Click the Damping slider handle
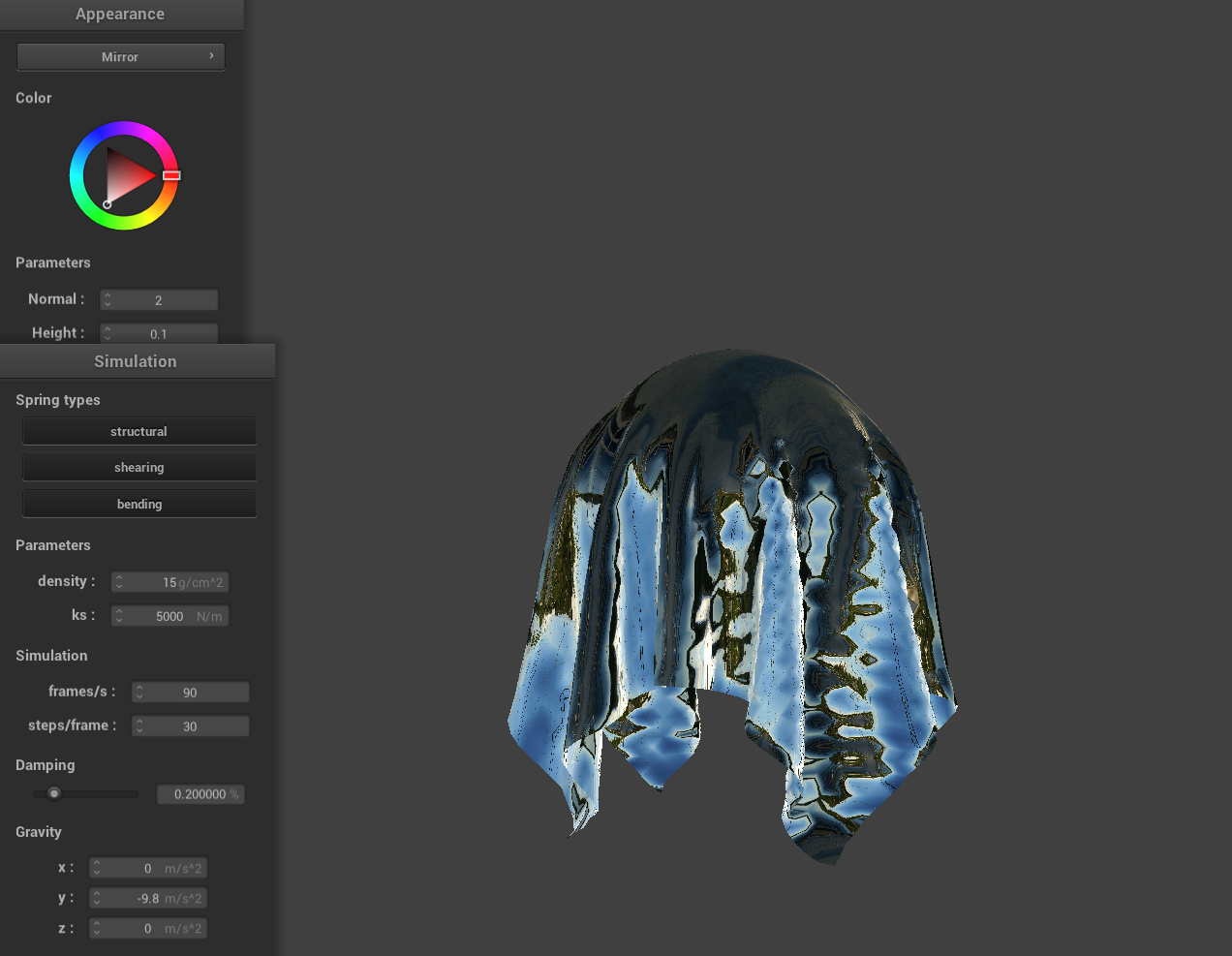The image size is (1232, 956). 54,793
